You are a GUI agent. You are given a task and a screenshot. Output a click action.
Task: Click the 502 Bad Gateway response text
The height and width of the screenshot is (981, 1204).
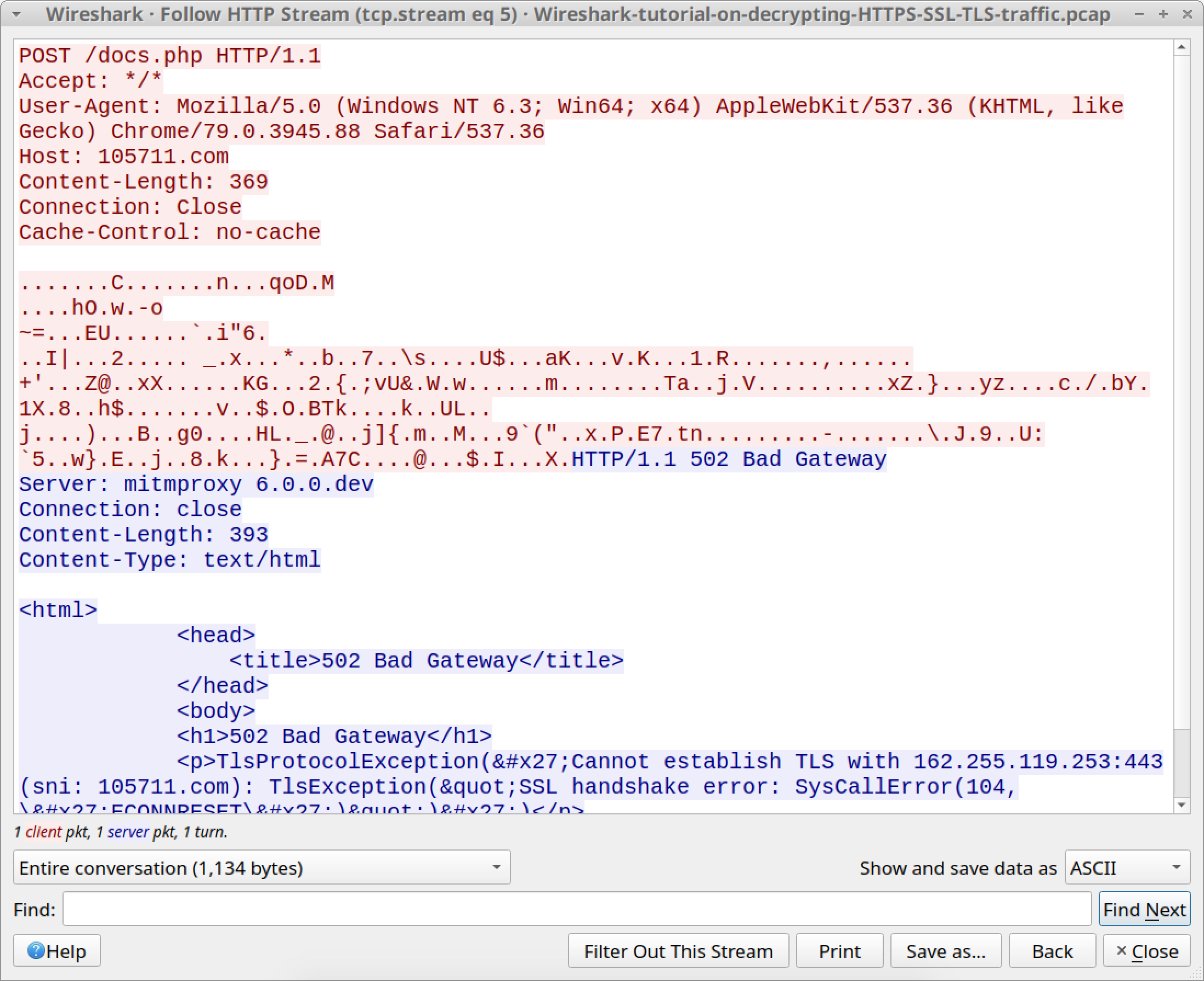tap(729, 459)
